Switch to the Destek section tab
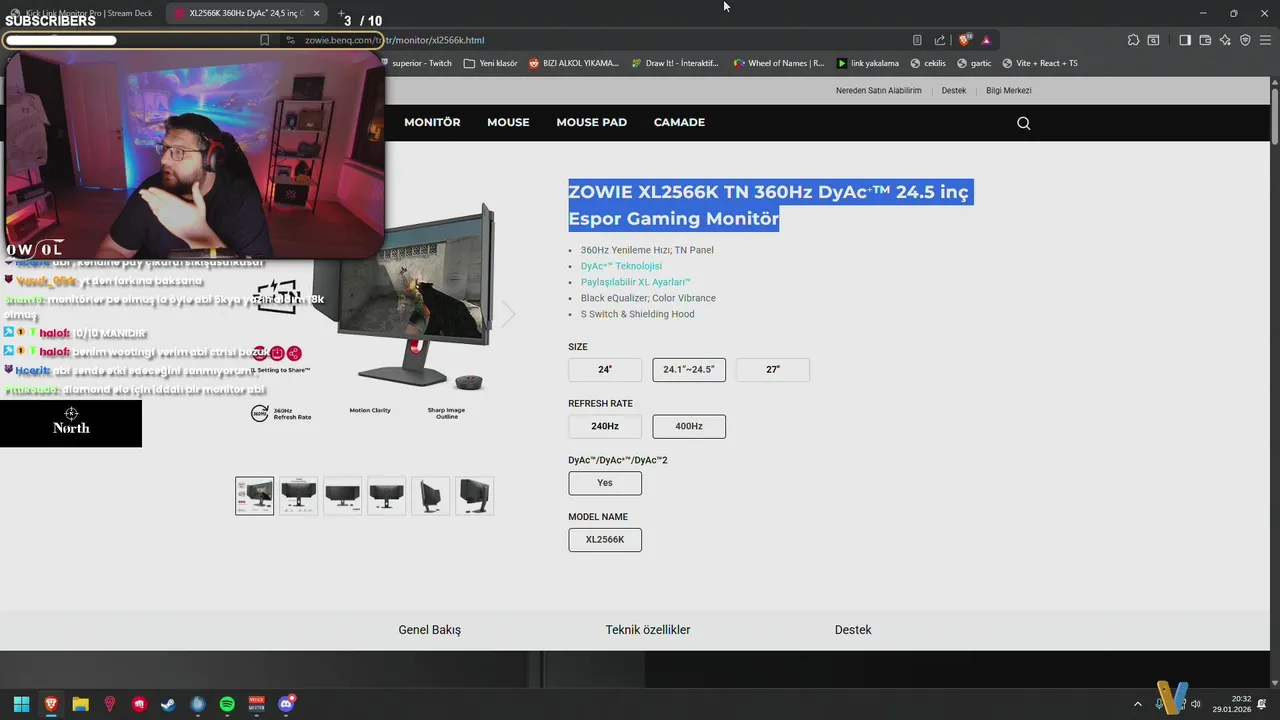Viewport: 1280px width, 720px height. pos(853,630)
